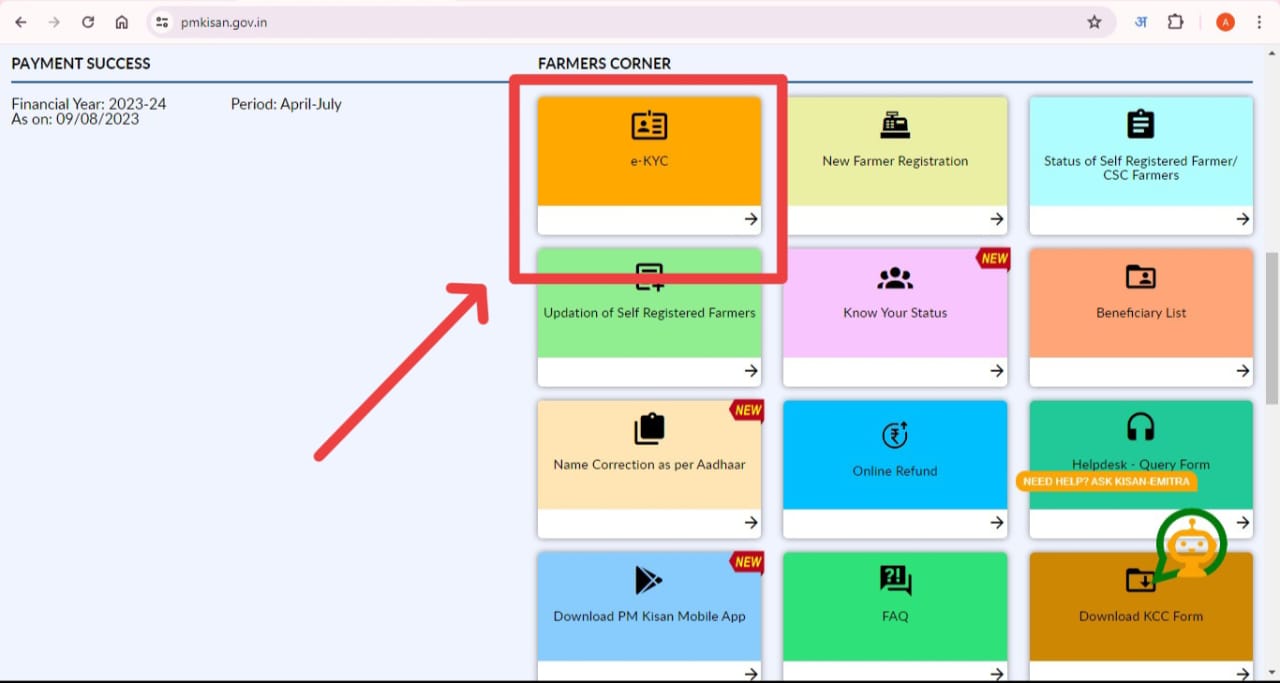Image resolution: width=1280 pixels, height=683 pixels.
Task: Click the FARMERS CORNER heading
Action: click(604, 63)
